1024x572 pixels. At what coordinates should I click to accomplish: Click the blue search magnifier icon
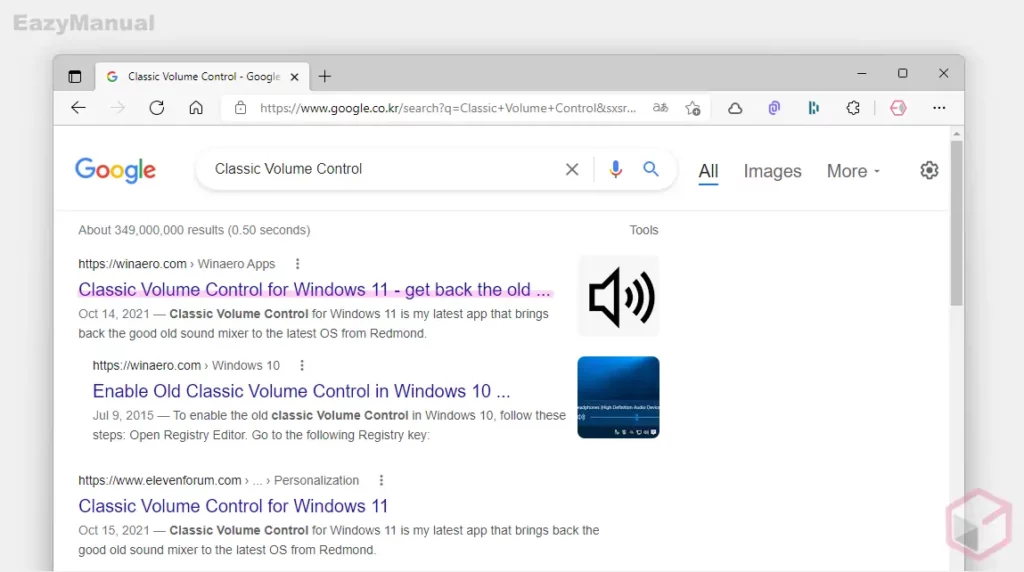coord(651,170)
